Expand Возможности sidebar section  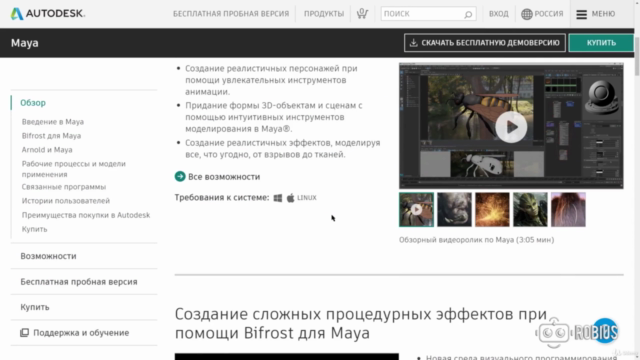coord(48,256)
